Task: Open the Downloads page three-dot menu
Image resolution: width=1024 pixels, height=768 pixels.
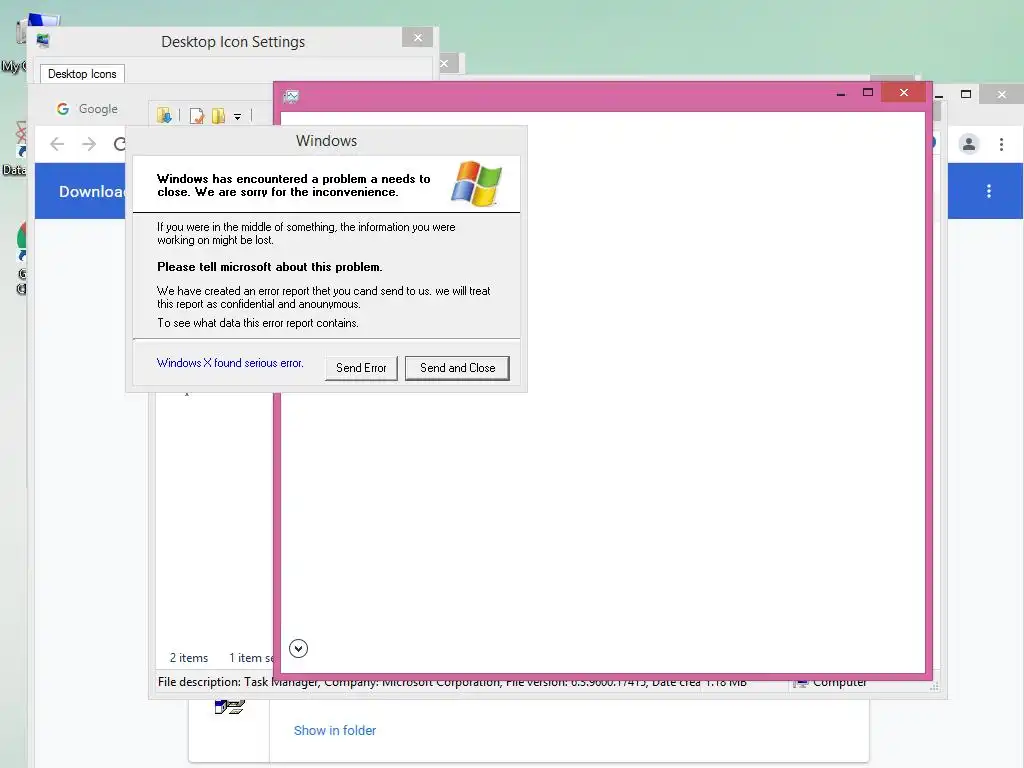Action: tap(989, 191)
